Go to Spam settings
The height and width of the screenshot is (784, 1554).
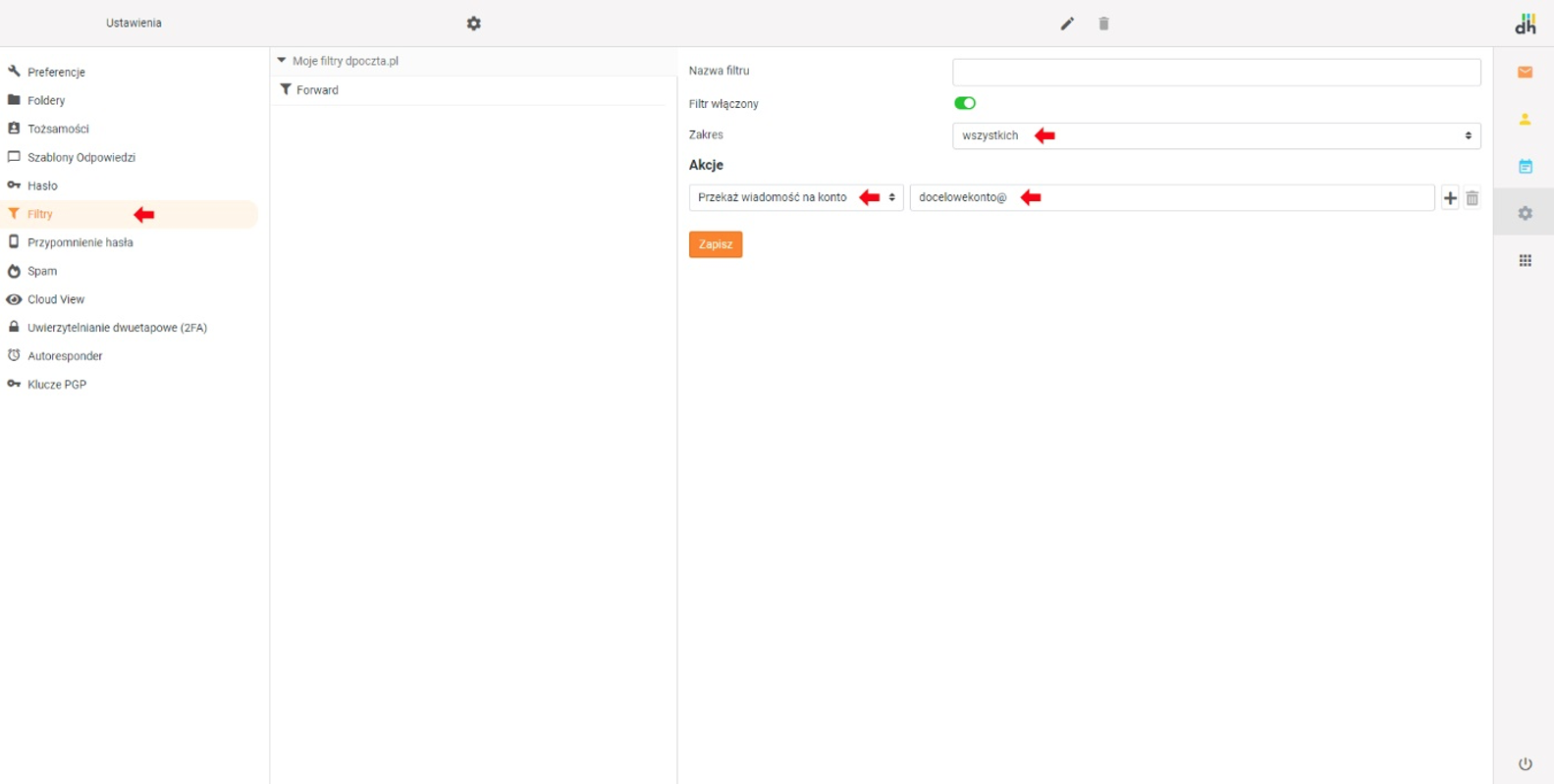pos(42,271)
